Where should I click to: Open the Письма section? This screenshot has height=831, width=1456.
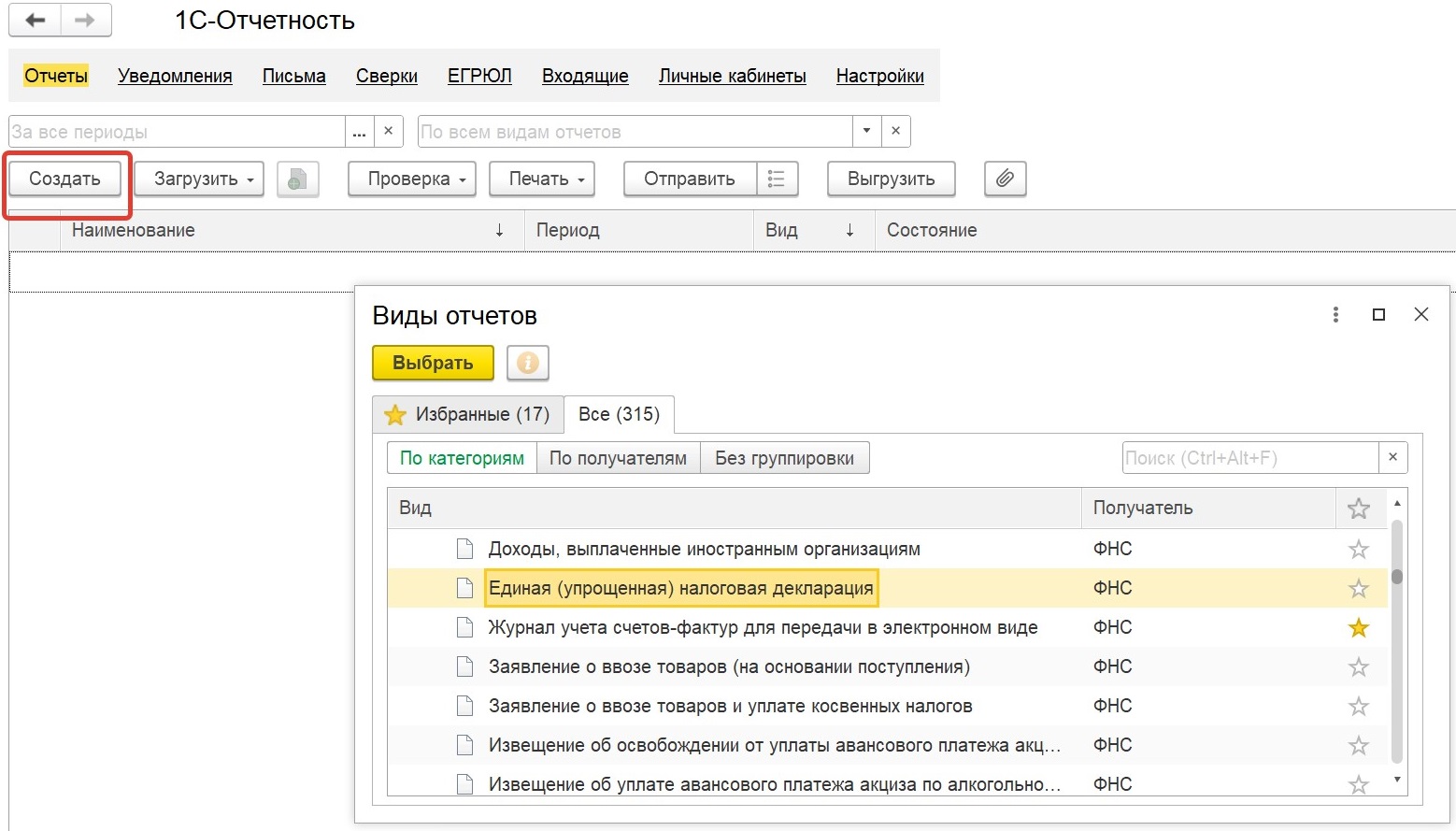[x=294, y=76]
